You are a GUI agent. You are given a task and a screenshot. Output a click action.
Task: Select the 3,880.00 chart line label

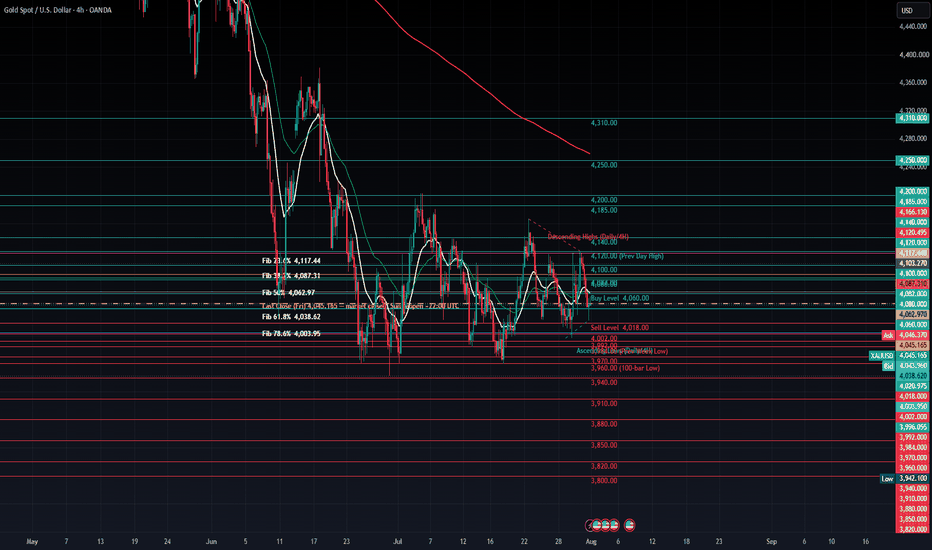604,424
